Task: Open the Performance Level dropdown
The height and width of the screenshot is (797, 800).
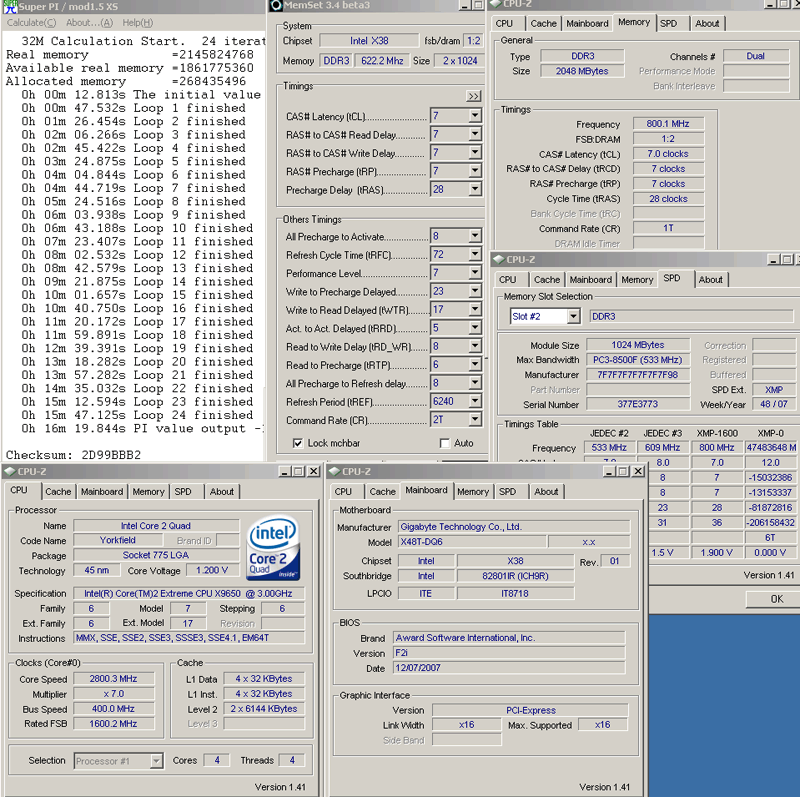Action: tap(475, 272)
